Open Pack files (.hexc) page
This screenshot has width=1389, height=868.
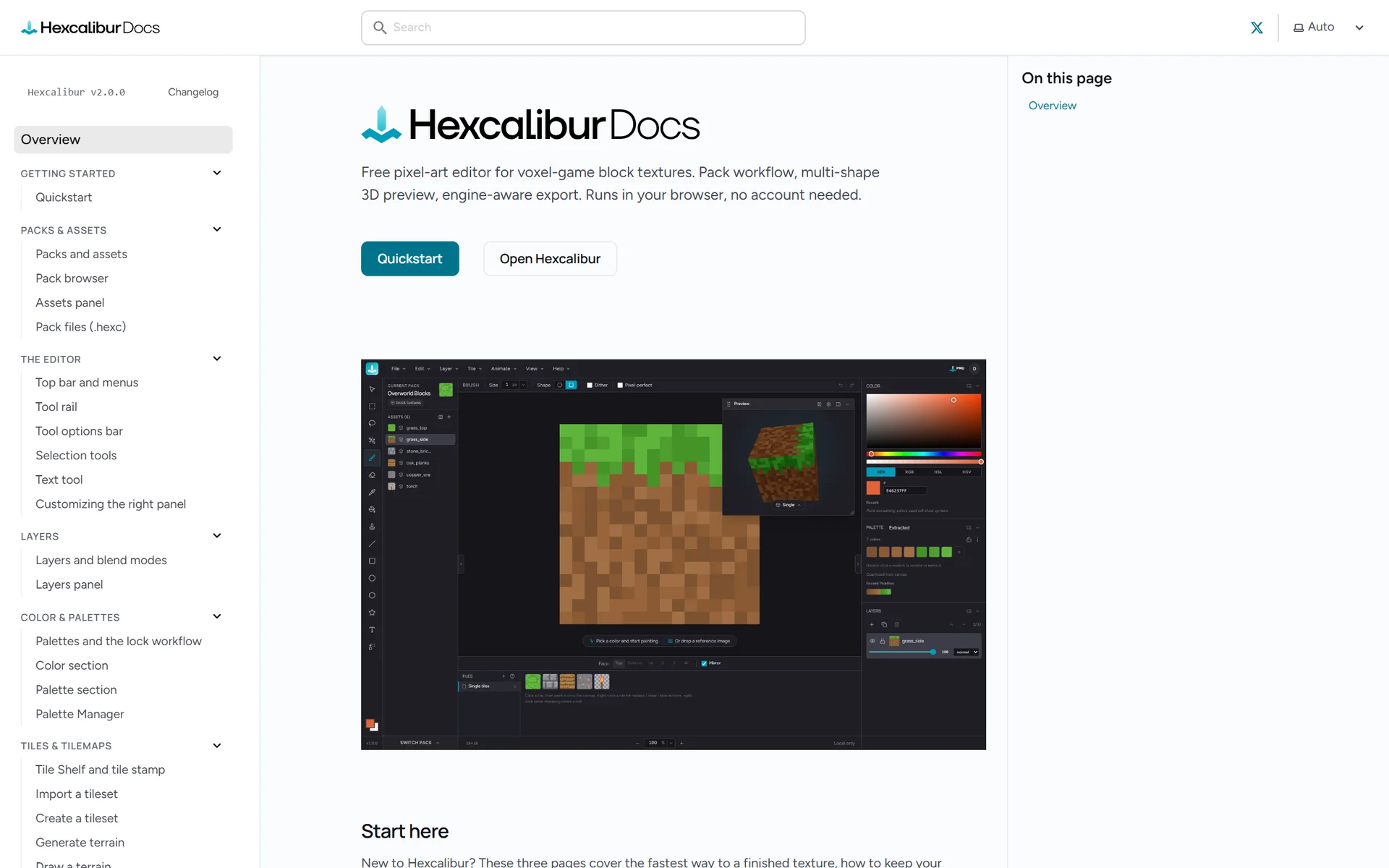click(x=80, y=327)
